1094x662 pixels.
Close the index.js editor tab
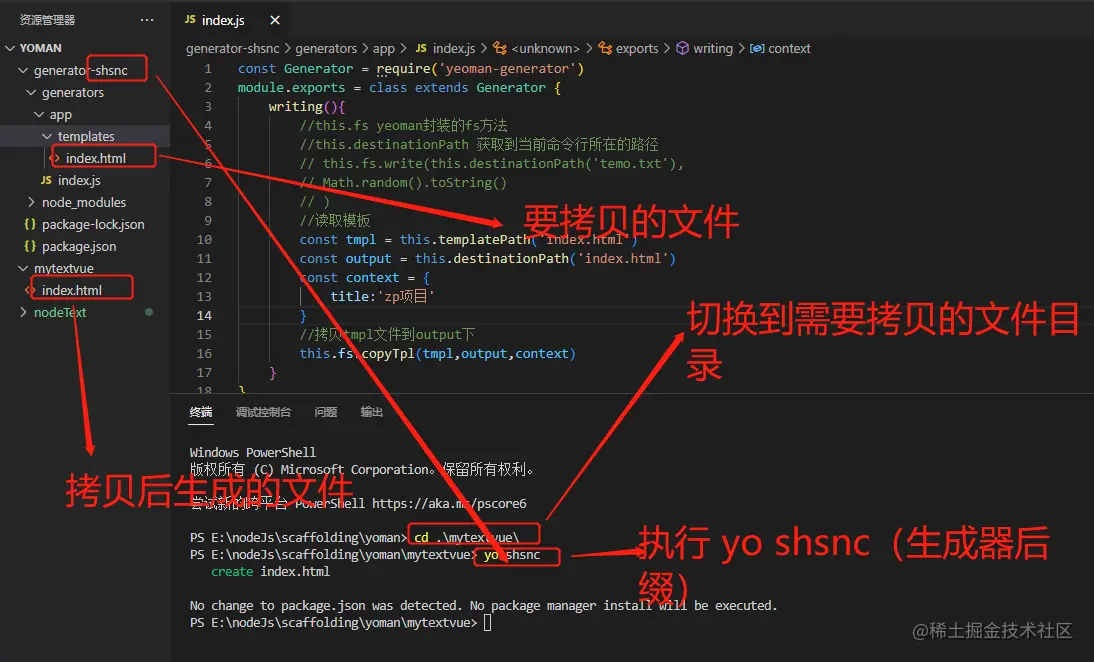275,20
